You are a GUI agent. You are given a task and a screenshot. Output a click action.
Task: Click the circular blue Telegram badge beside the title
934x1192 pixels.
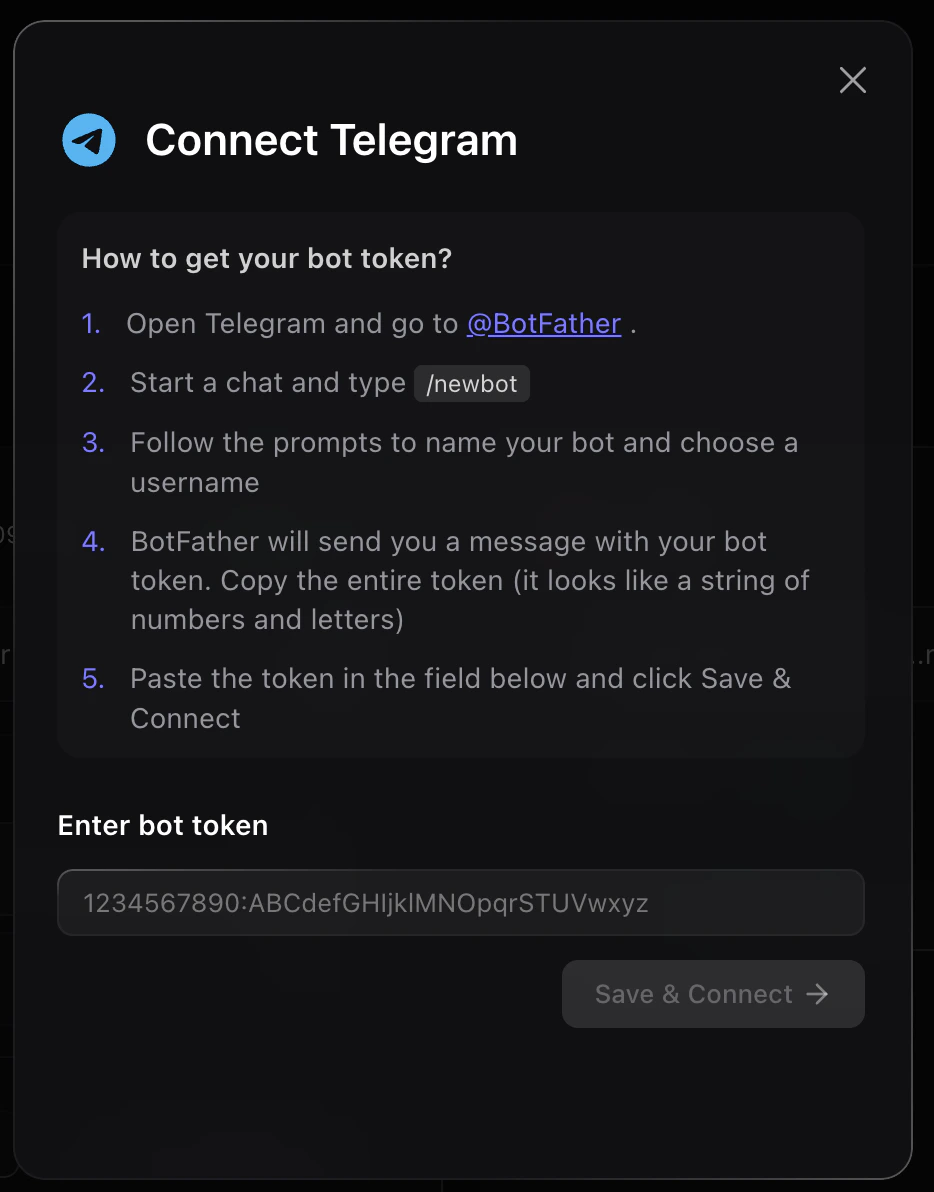point(88,140)
